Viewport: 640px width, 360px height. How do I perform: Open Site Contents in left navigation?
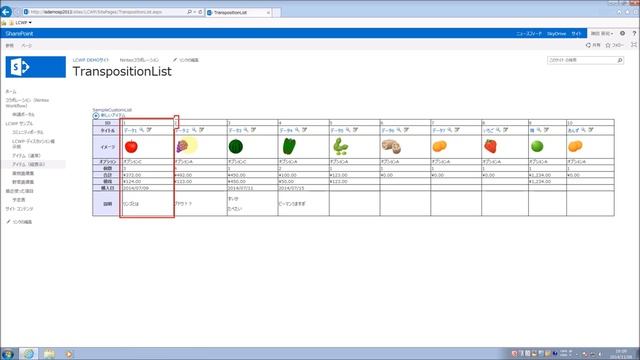tap(20, 209)
